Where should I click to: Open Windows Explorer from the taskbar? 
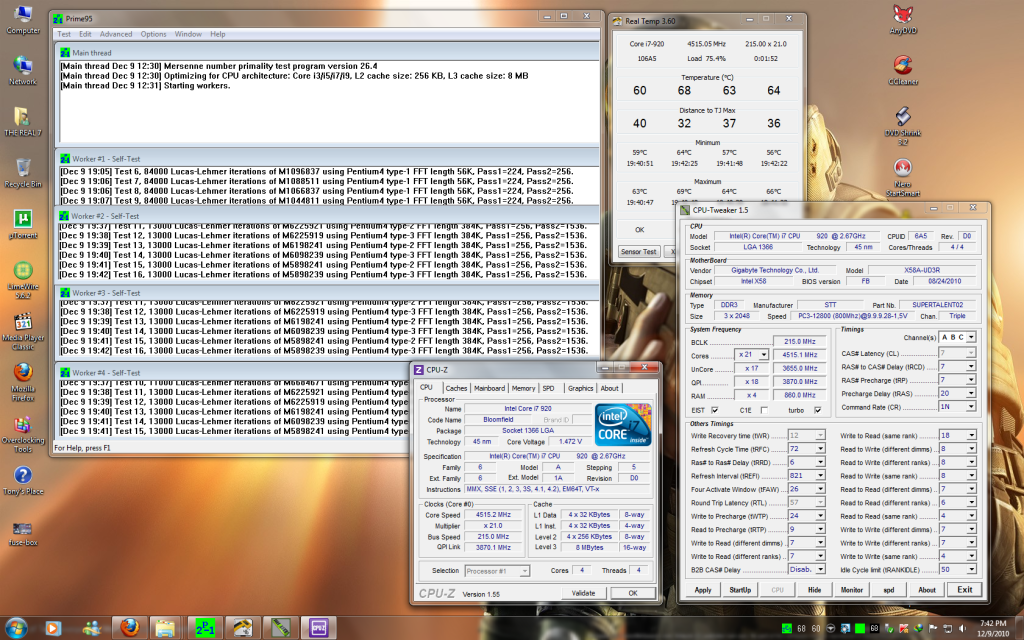point(166,628)
